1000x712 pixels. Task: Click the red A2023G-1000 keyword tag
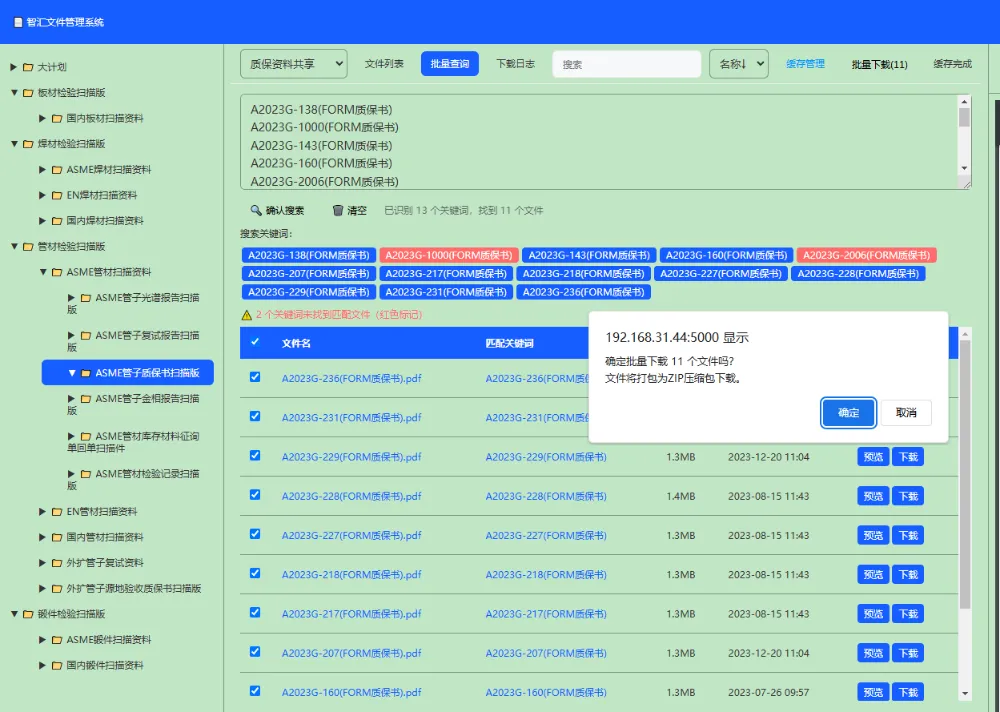[448, 255]
